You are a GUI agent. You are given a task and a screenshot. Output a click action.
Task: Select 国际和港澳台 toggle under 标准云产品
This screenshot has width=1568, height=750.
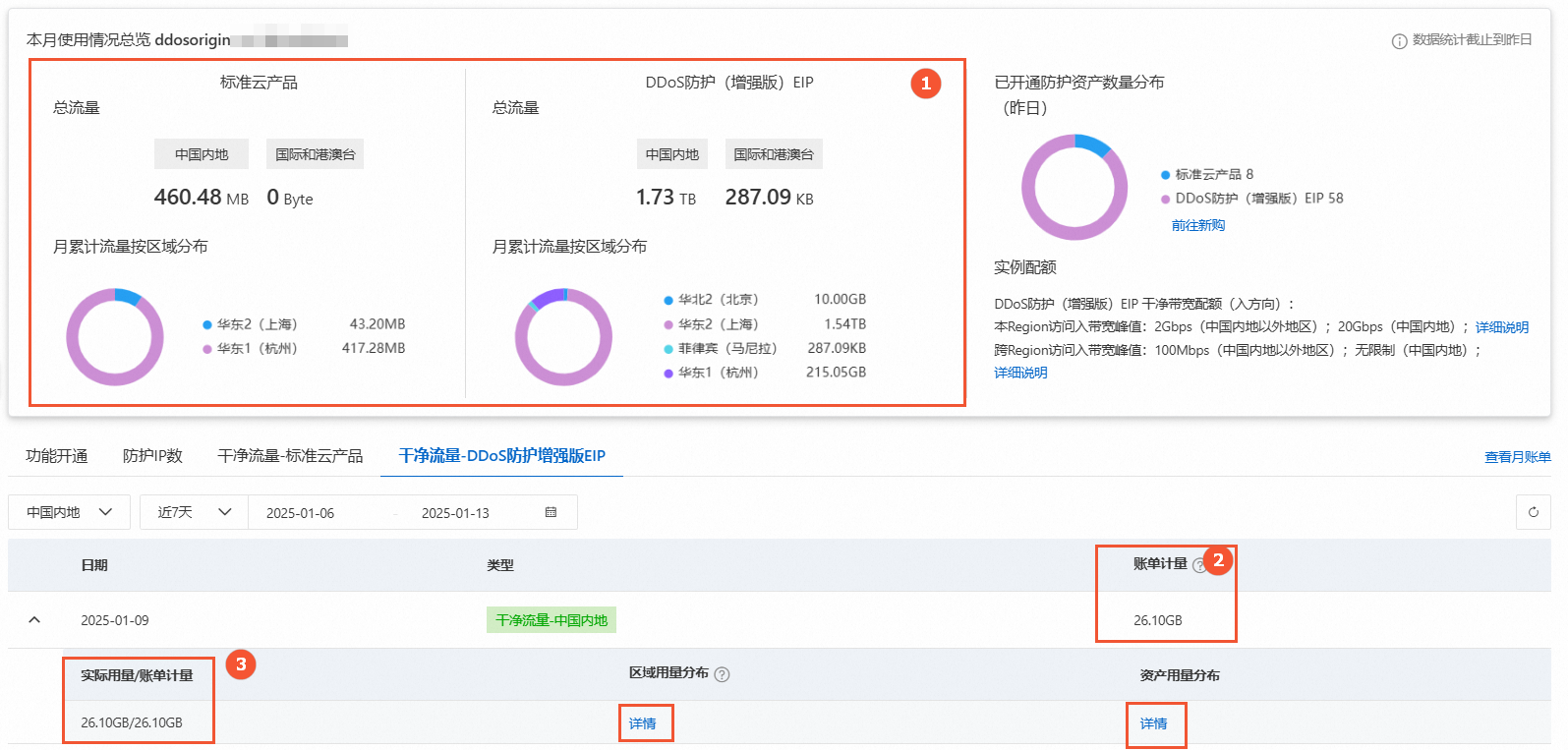click(315, 154)
